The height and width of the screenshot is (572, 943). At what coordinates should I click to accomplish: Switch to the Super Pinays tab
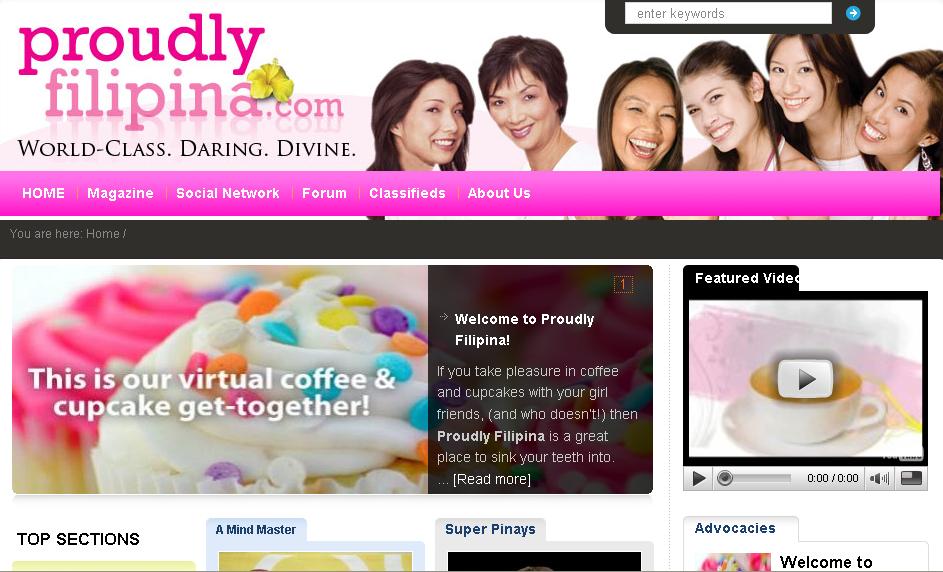coord(490,530)
